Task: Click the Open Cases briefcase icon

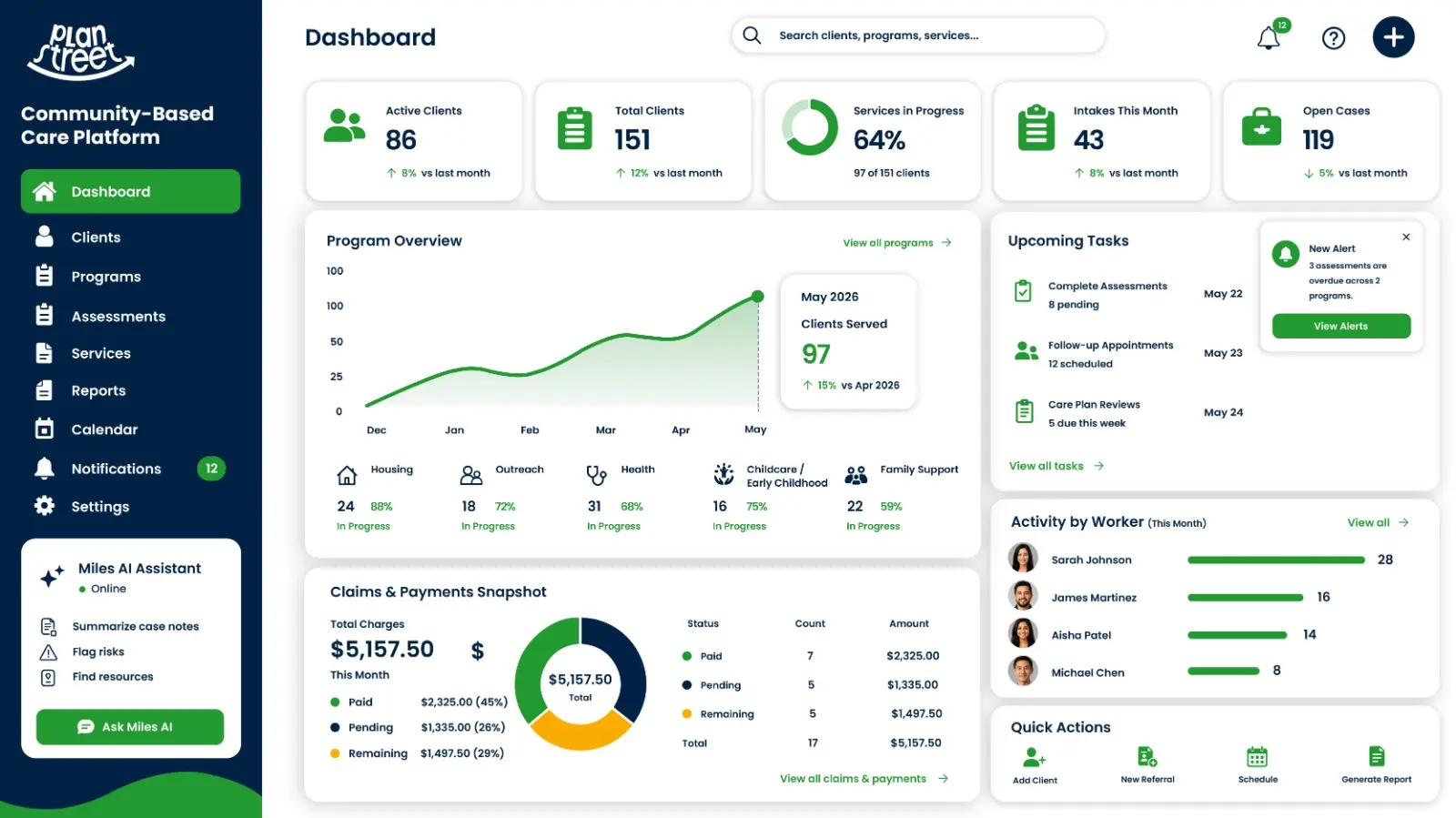Action: pos(1261,127)
